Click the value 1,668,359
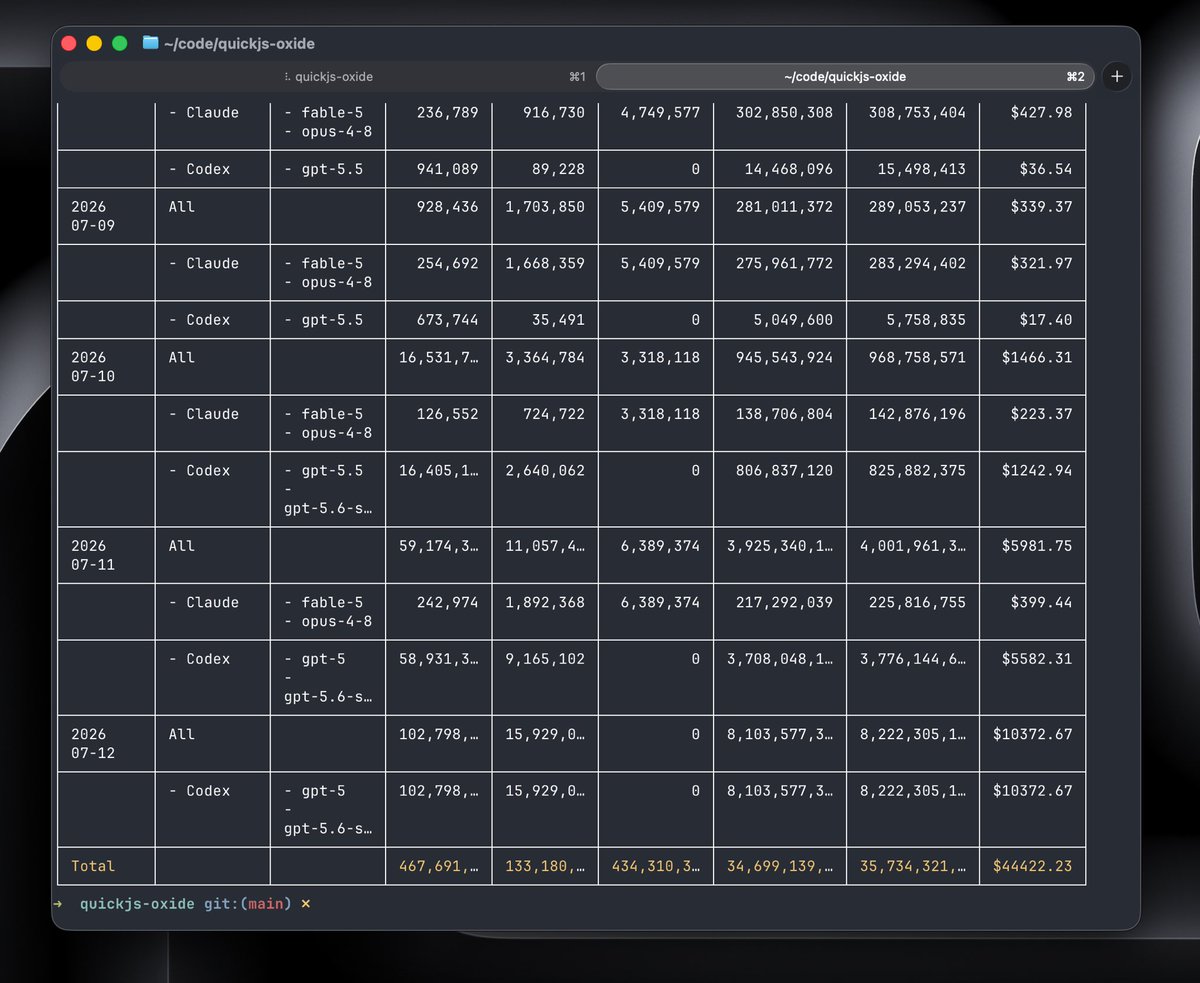The width and height of the screenshot is (1200, 983). point(545,263)
